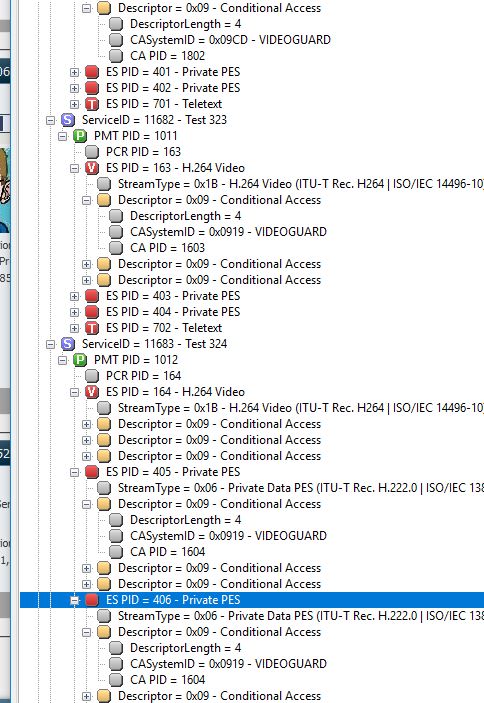Click the Teletext T icon for ES PID 701
Viewport: 484px width, 703px height.
pyautogui.click(x=92, y=104)
